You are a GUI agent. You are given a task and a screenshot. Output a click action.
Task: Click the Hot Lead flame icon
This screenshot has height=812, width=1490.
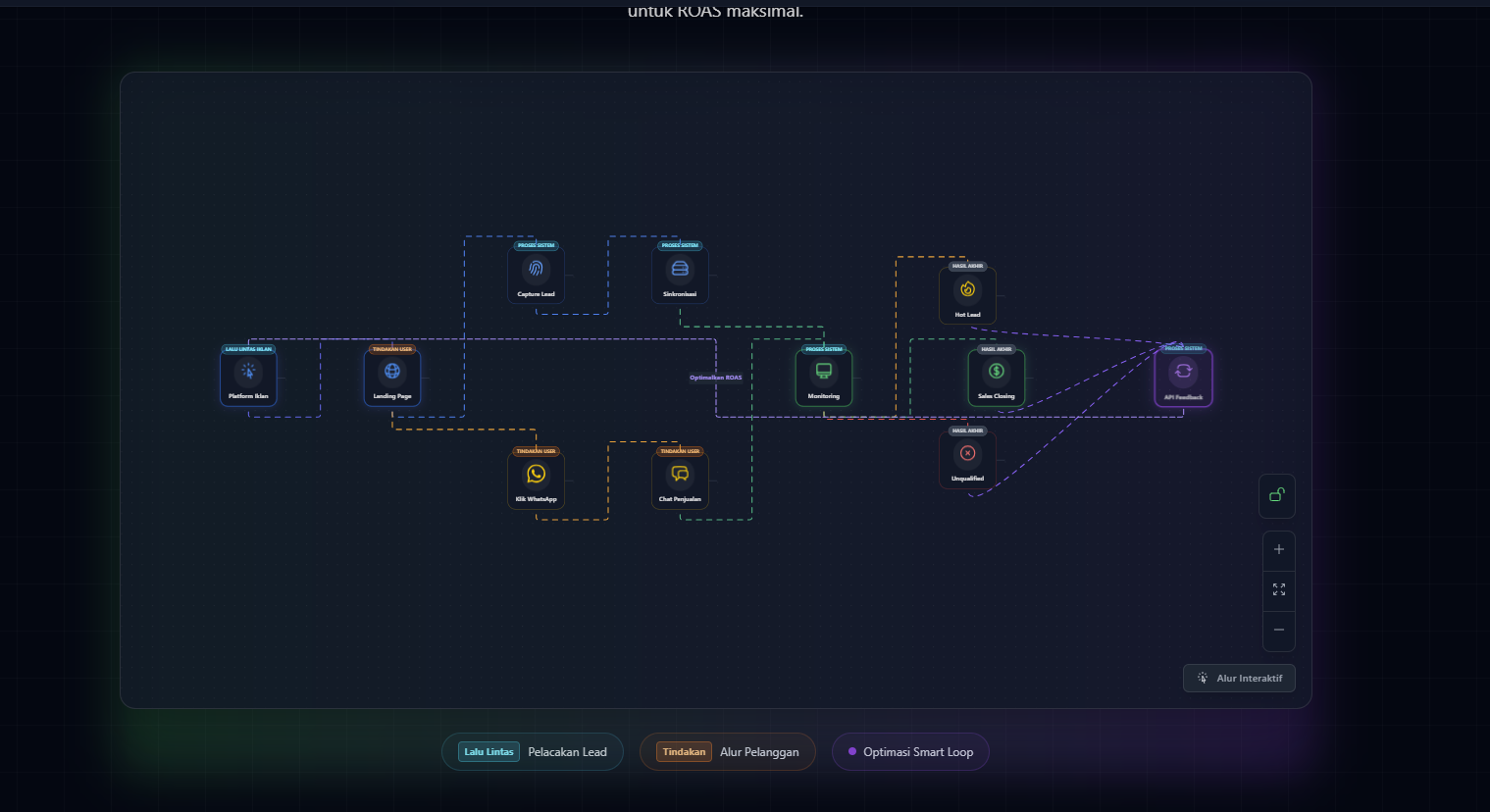(967, 289)
